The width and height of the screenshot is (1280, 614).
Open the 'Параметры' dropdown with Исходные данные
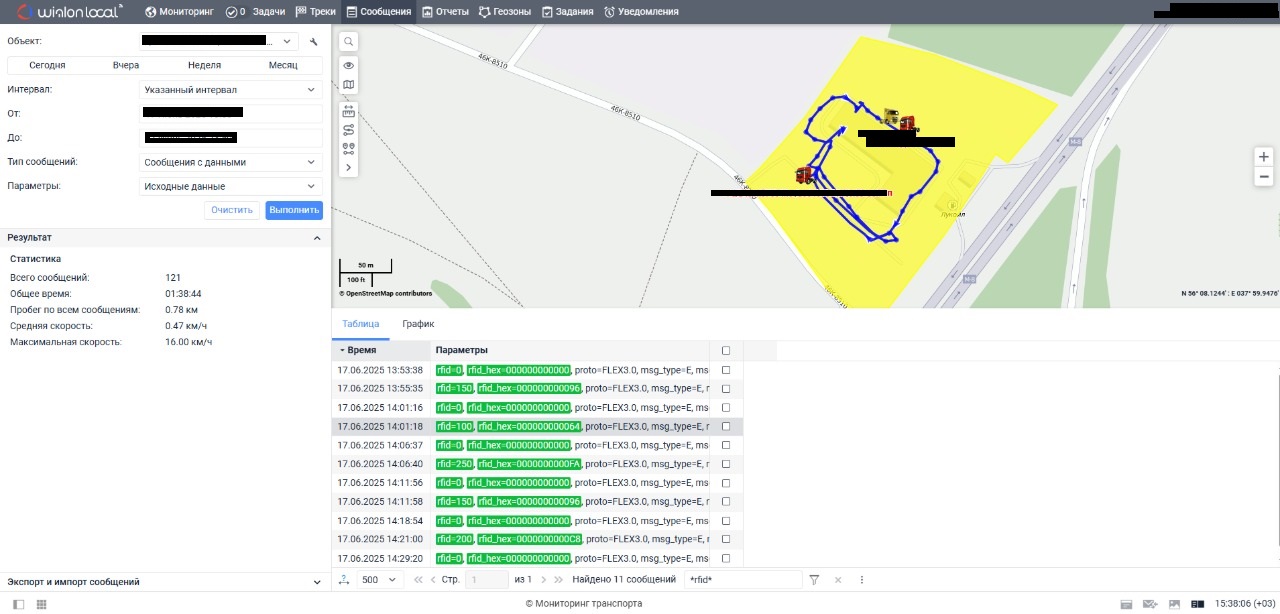229,186
